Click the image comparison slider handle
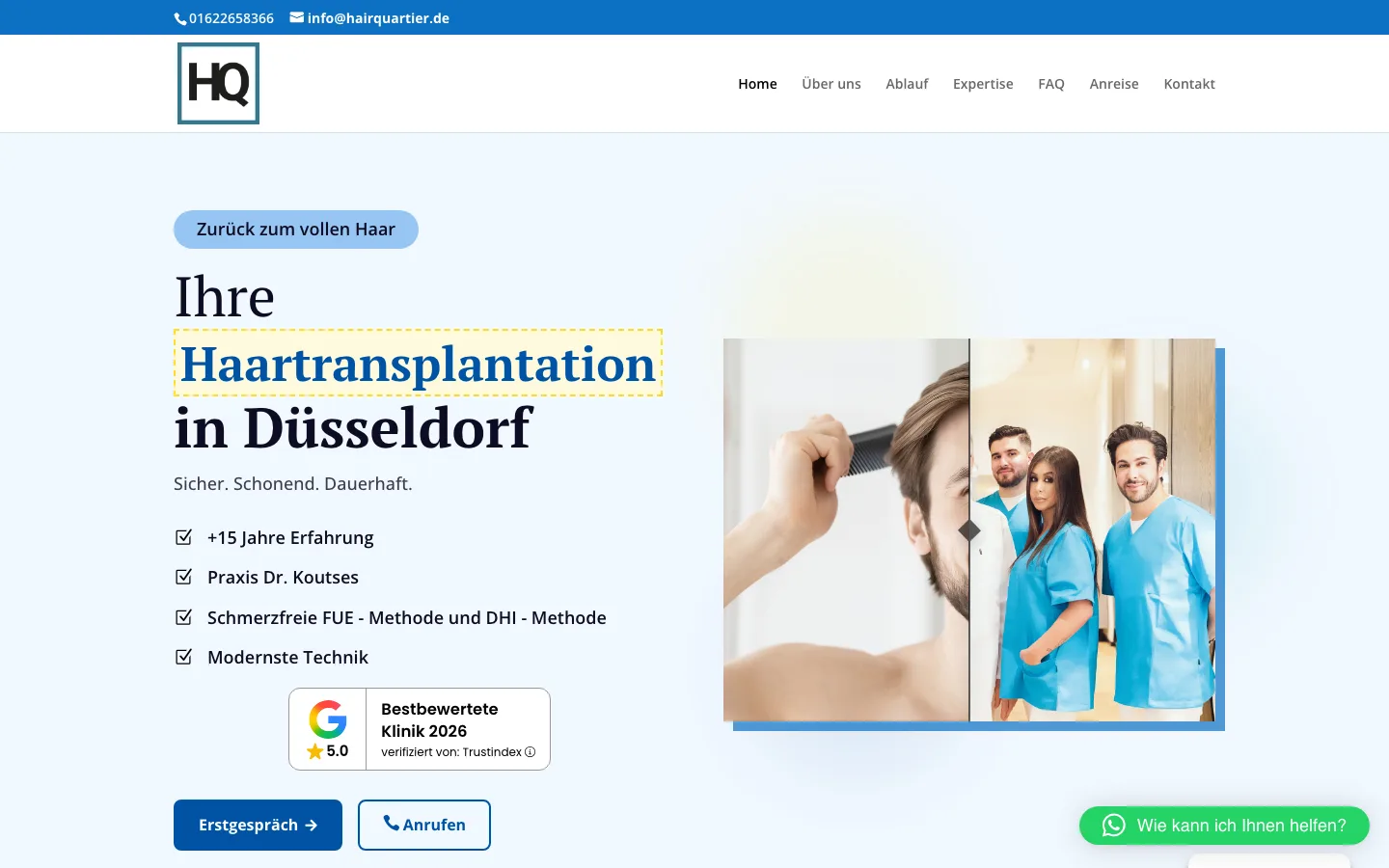This screenshot has width=1389, height=868. 969,530
